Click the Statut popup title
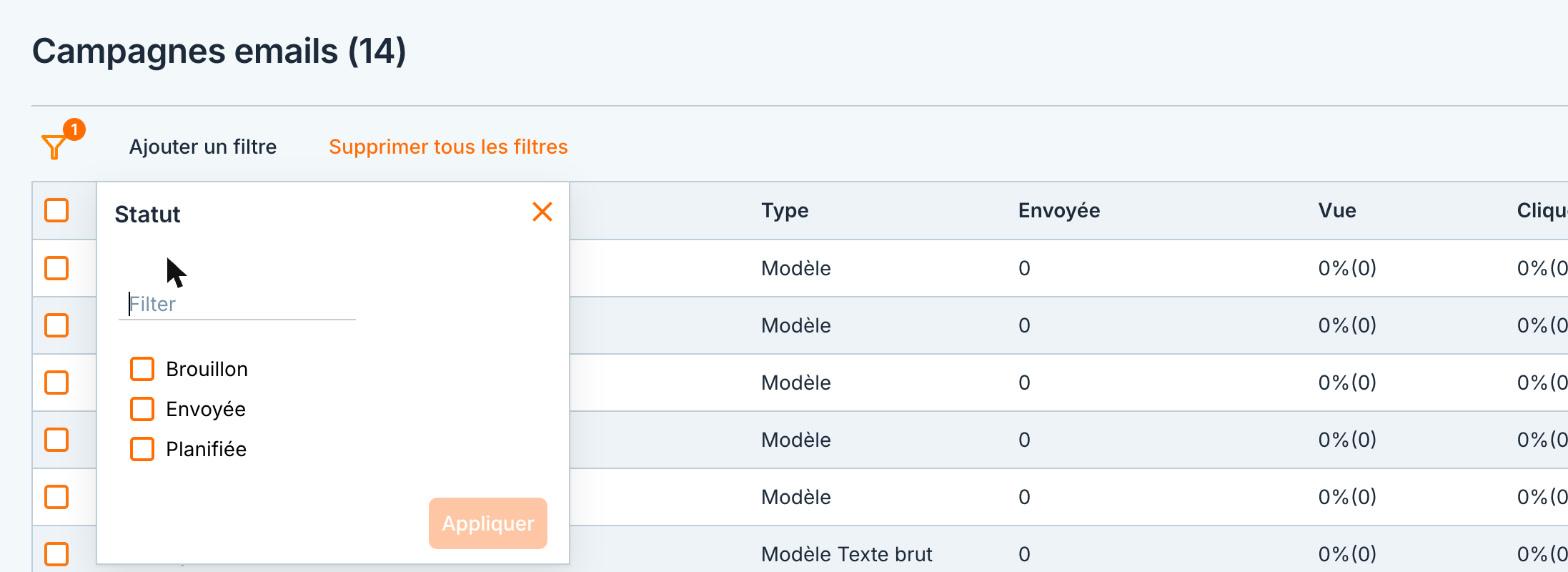Screen dimensions: 1568x572 (x=148, y=214)
